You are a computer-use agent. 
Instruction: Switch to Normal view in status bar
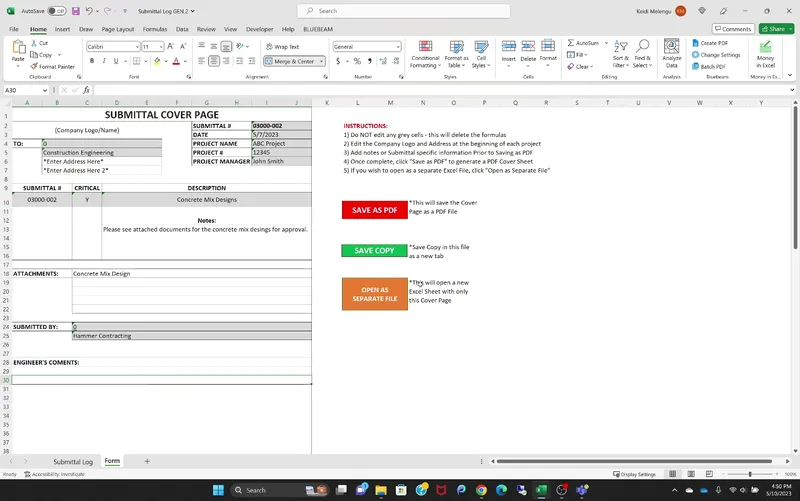[672, 474]
